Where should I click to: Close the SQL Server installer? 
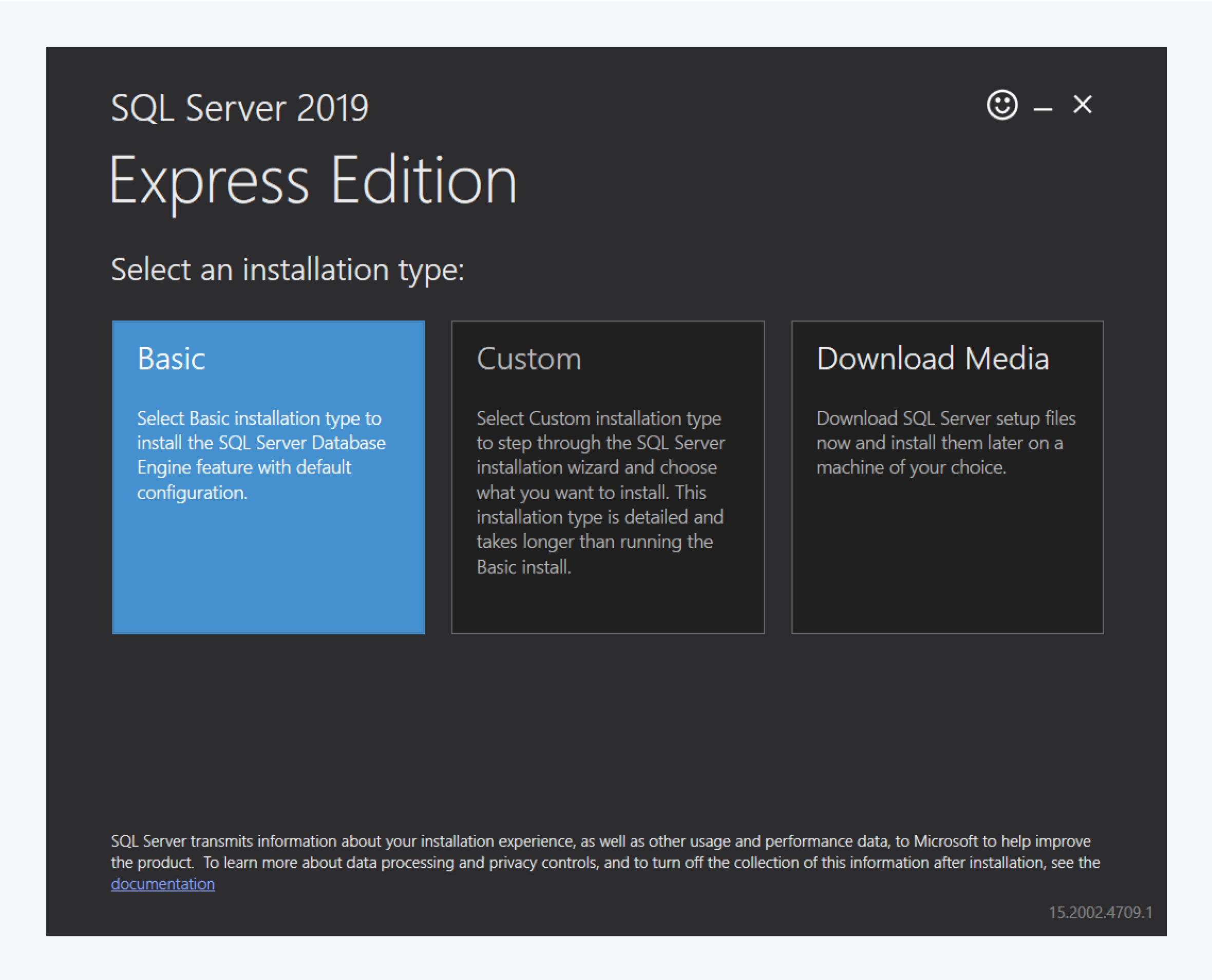pyautogui.click(x=1082, y=105)
